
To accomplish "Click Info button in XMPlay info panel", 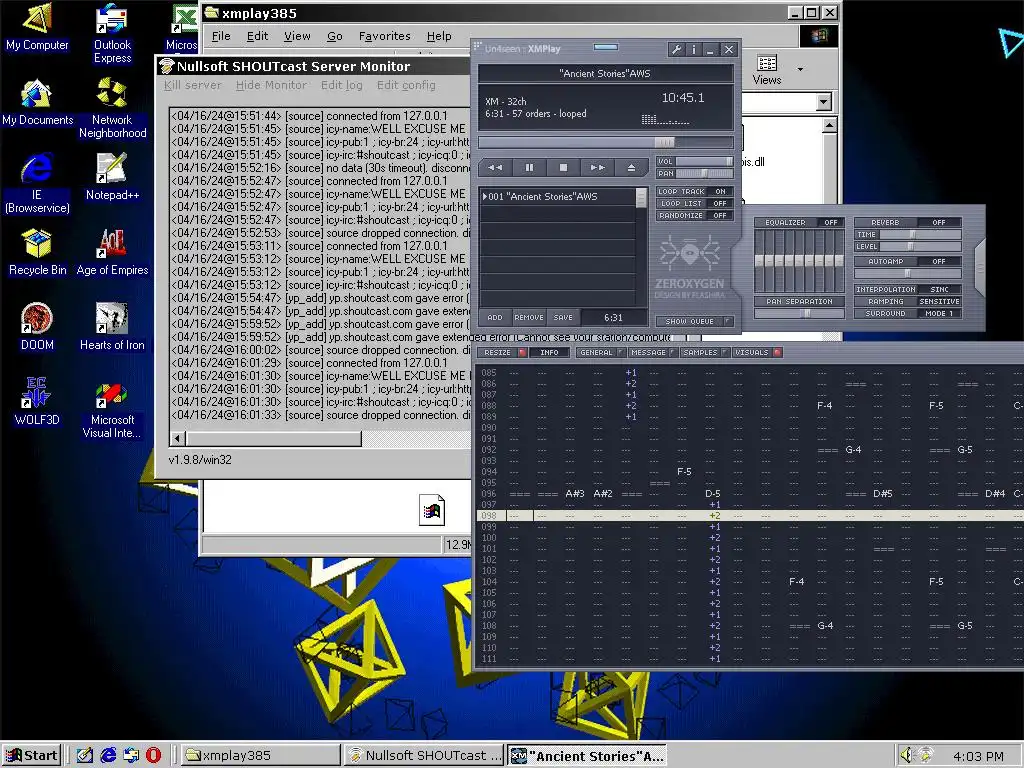I will (549, 352).
